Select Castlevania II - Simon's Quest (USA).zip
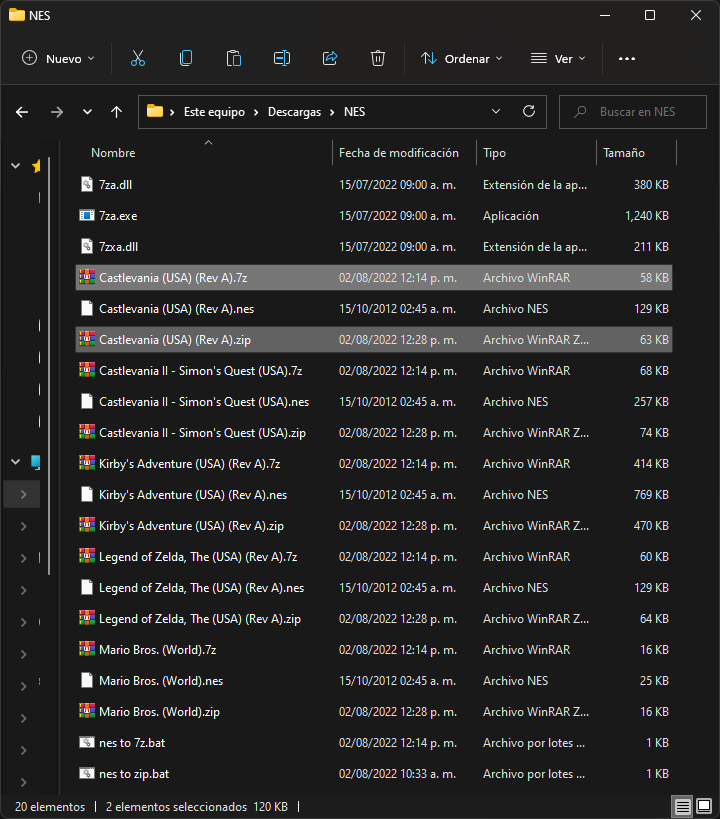Image resolution: width=720 pixels, height=819 pixels. point(374,432)
